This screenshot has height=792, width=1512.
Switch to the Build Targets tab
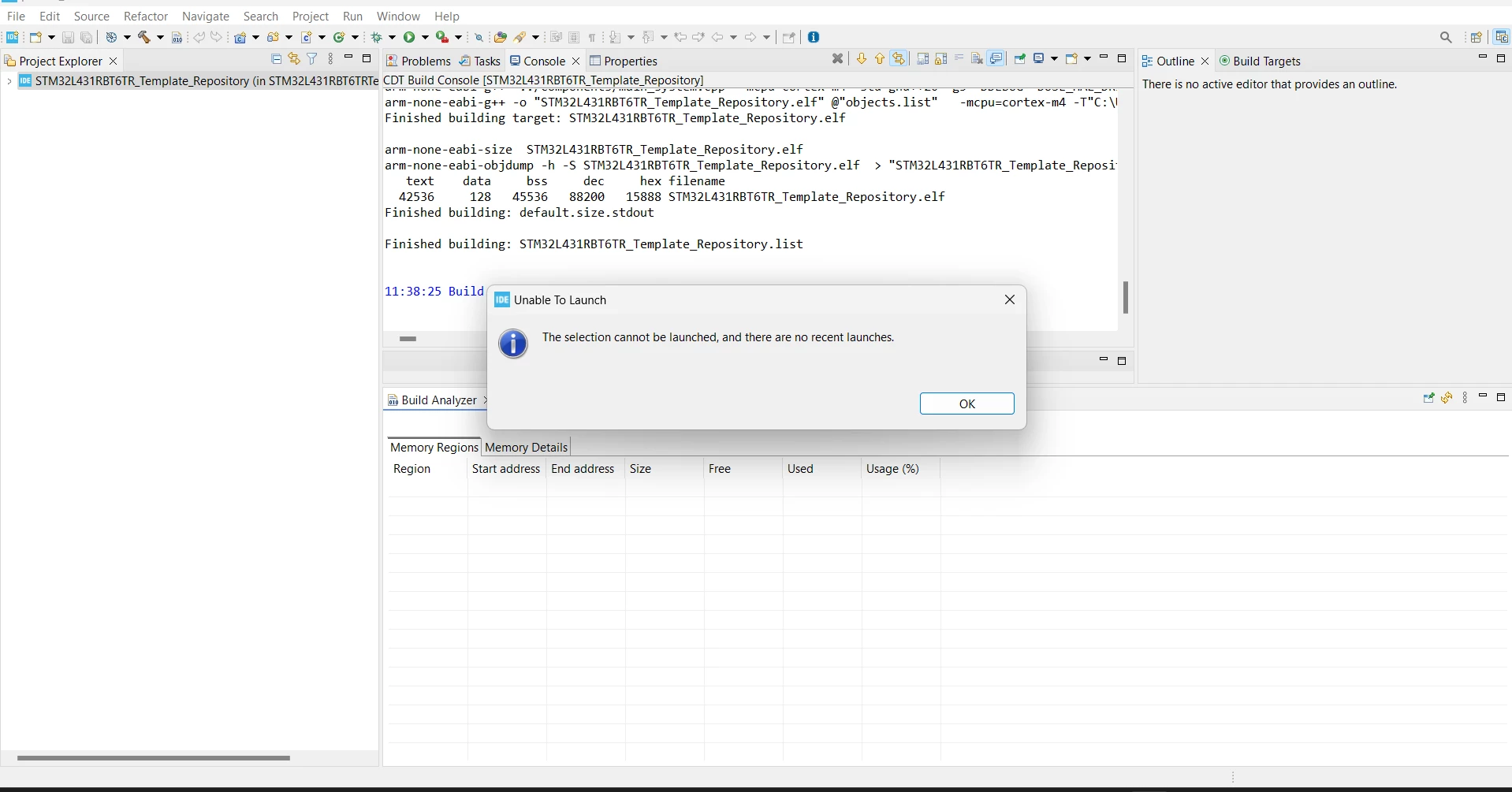point(1259,61)
